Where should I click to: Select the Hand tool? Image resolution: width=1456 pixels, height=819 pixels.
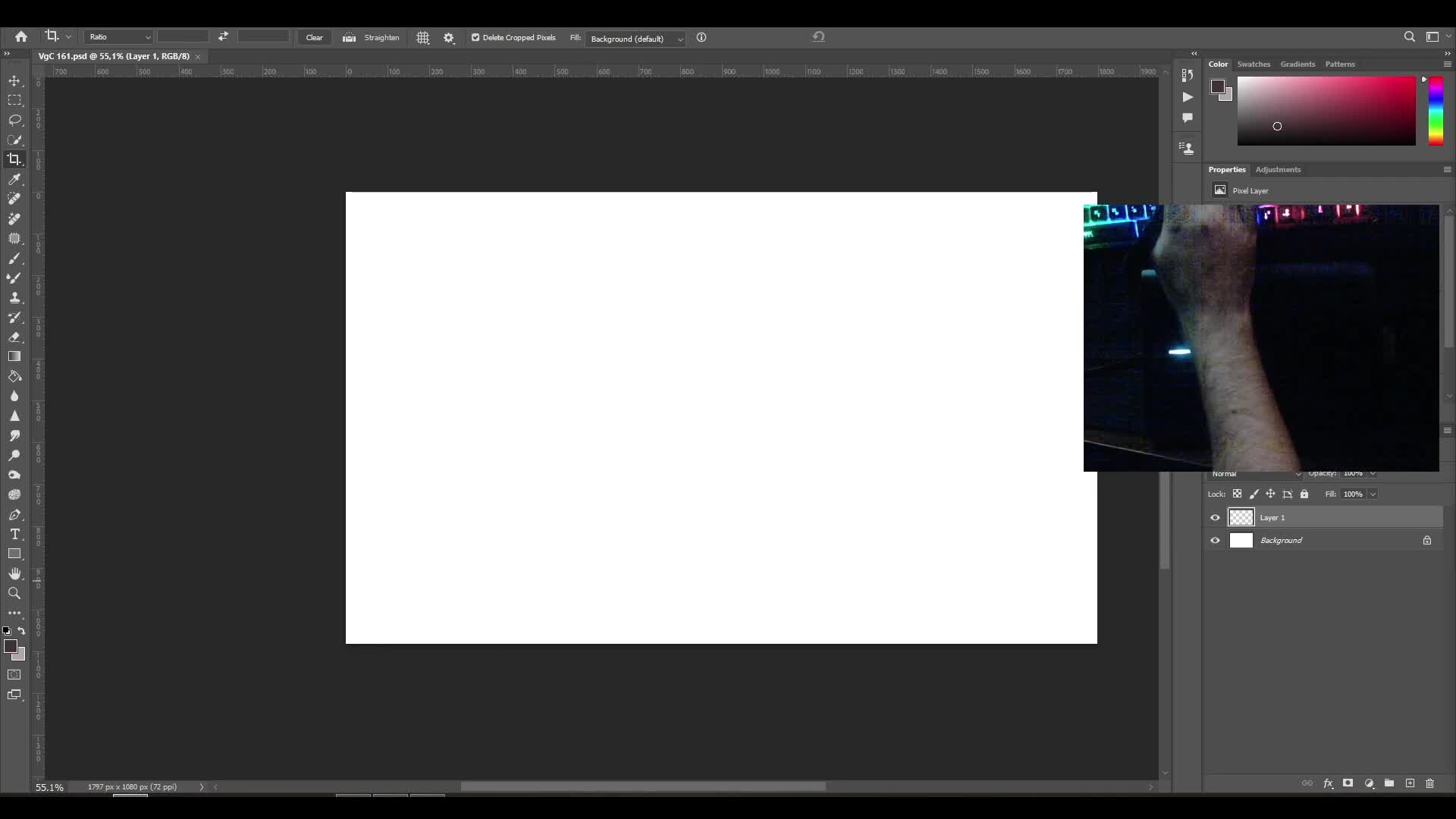pyautogui.click(x=14, y=573)
